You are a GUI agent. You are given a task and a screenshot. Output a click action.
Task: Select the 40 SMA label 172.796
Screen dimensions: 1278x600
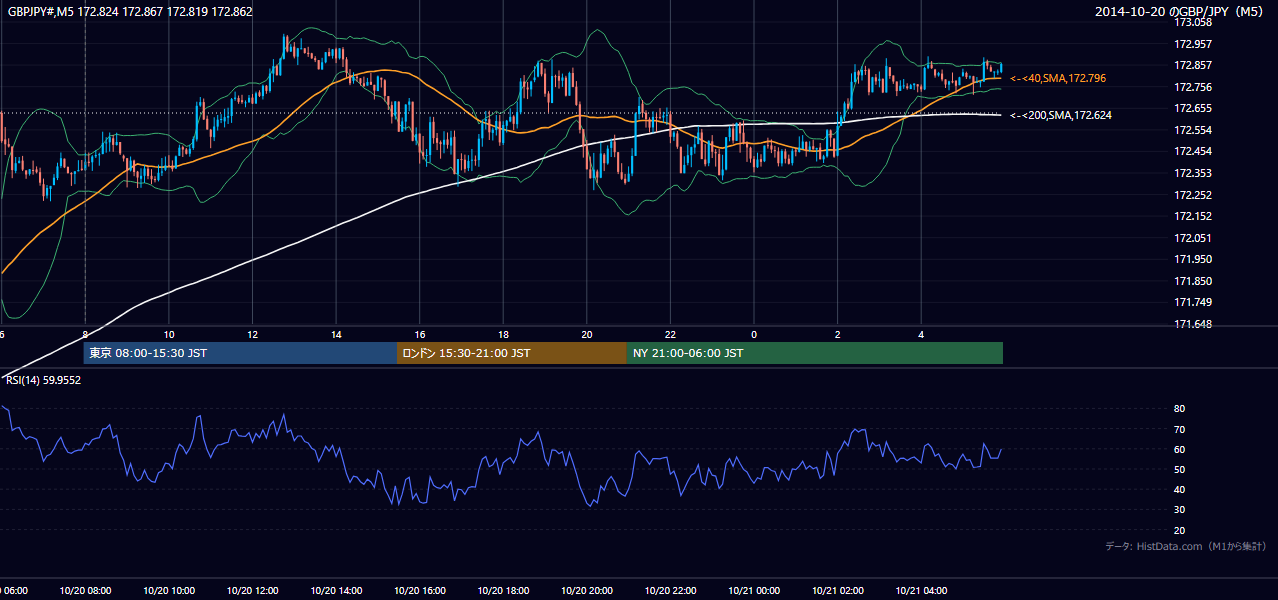[1058, 78]
